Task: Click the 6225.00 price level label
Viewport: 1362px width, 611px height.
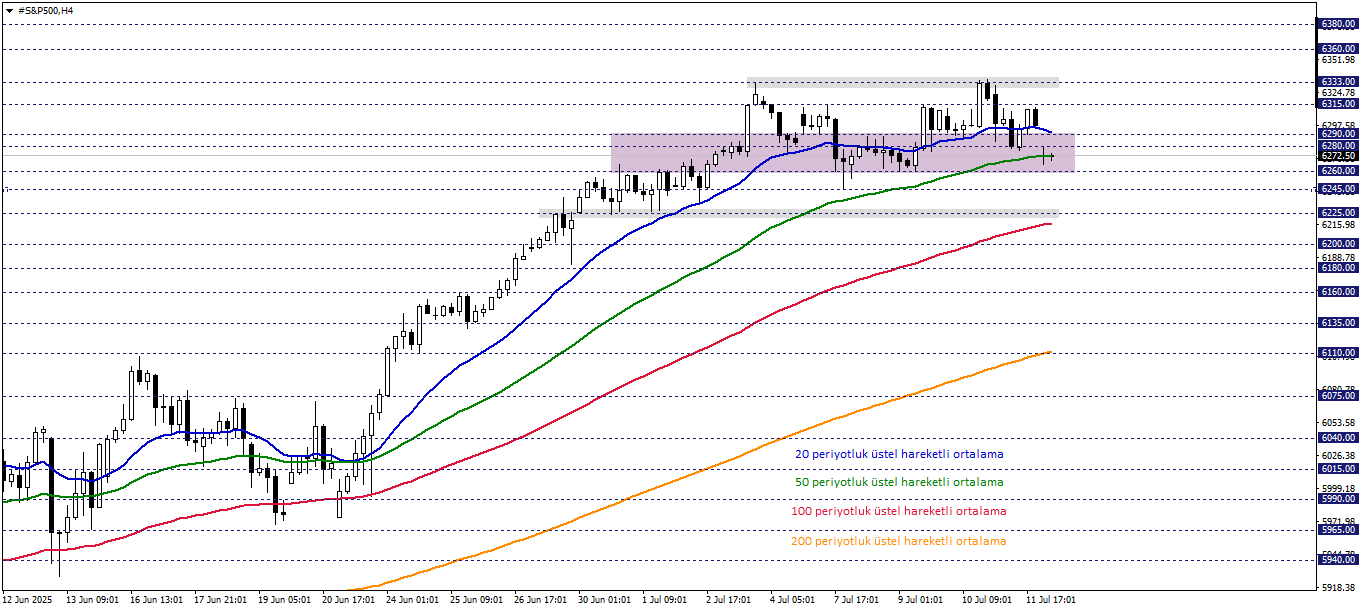Action: point(1338,212)
